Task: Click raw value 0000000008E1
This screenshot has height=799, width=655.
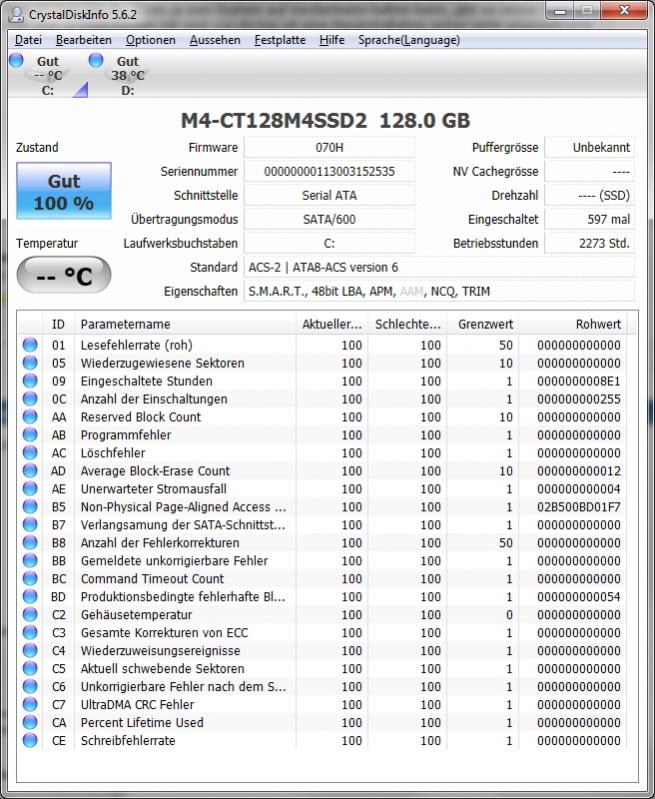Action: pos(579,381)
